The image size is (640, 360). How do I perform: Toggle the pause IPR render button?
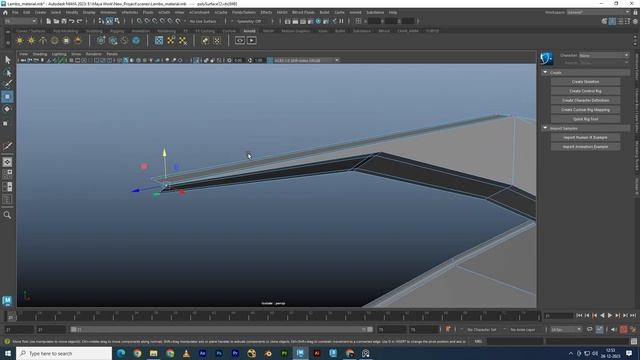click(342, 21)
